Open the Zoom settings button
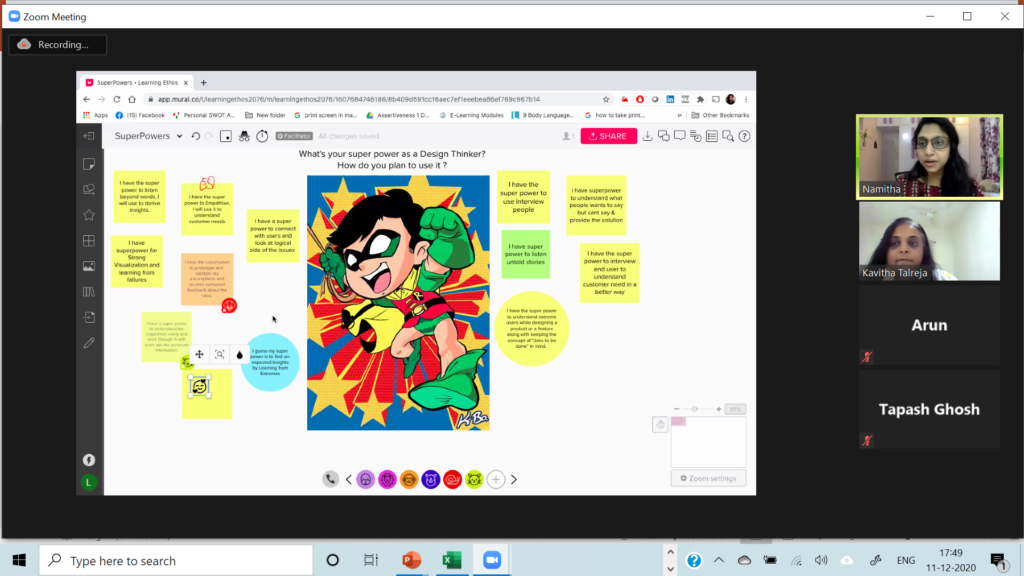This screenshot has height=576, width=1024. [709, 478]
